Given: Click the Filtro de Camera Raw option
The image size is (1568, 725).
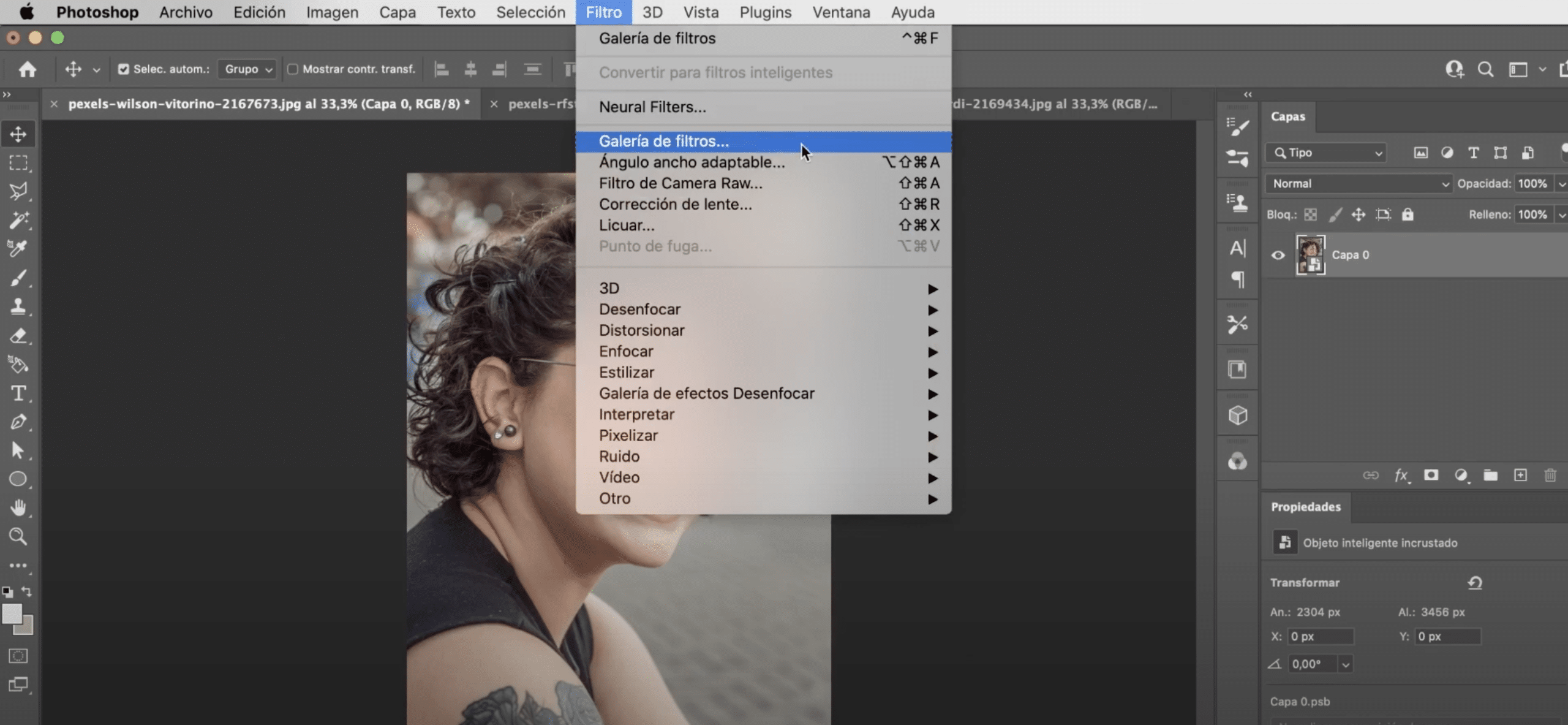Looking at the screenshot, I should click(x=680, y=183).
